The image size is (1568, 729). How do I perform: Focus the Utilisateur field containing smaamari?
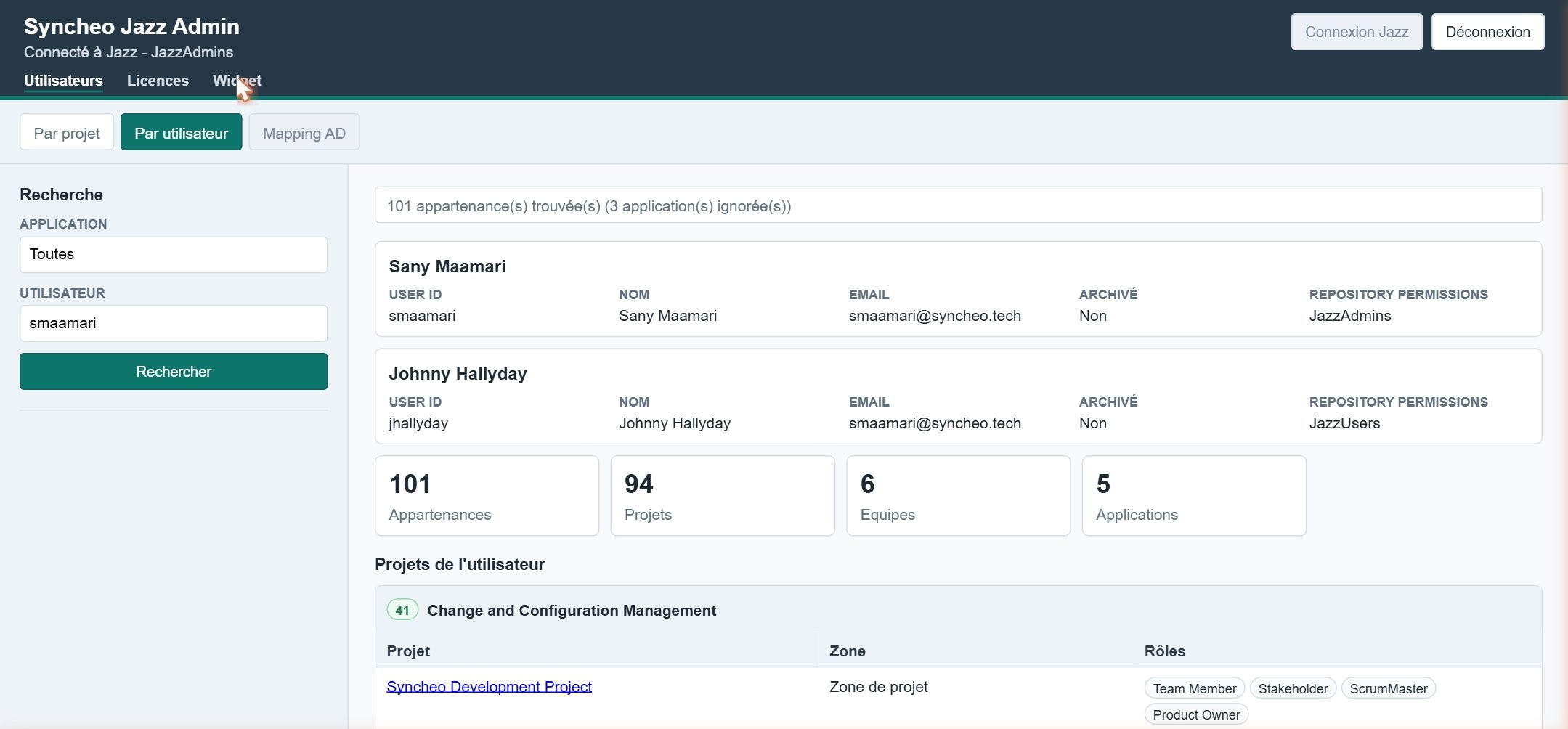[x=174, y=324]
